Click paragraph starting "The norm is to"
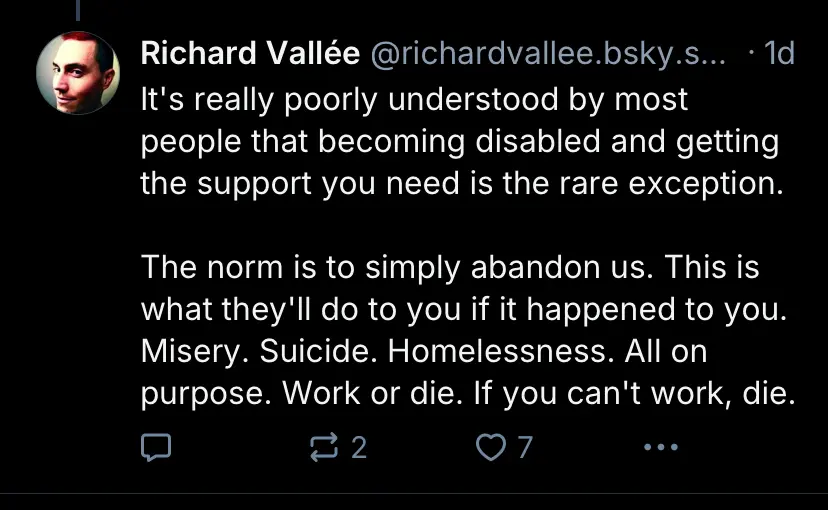This screenshot has height=510, width=828. coord(468,330)
